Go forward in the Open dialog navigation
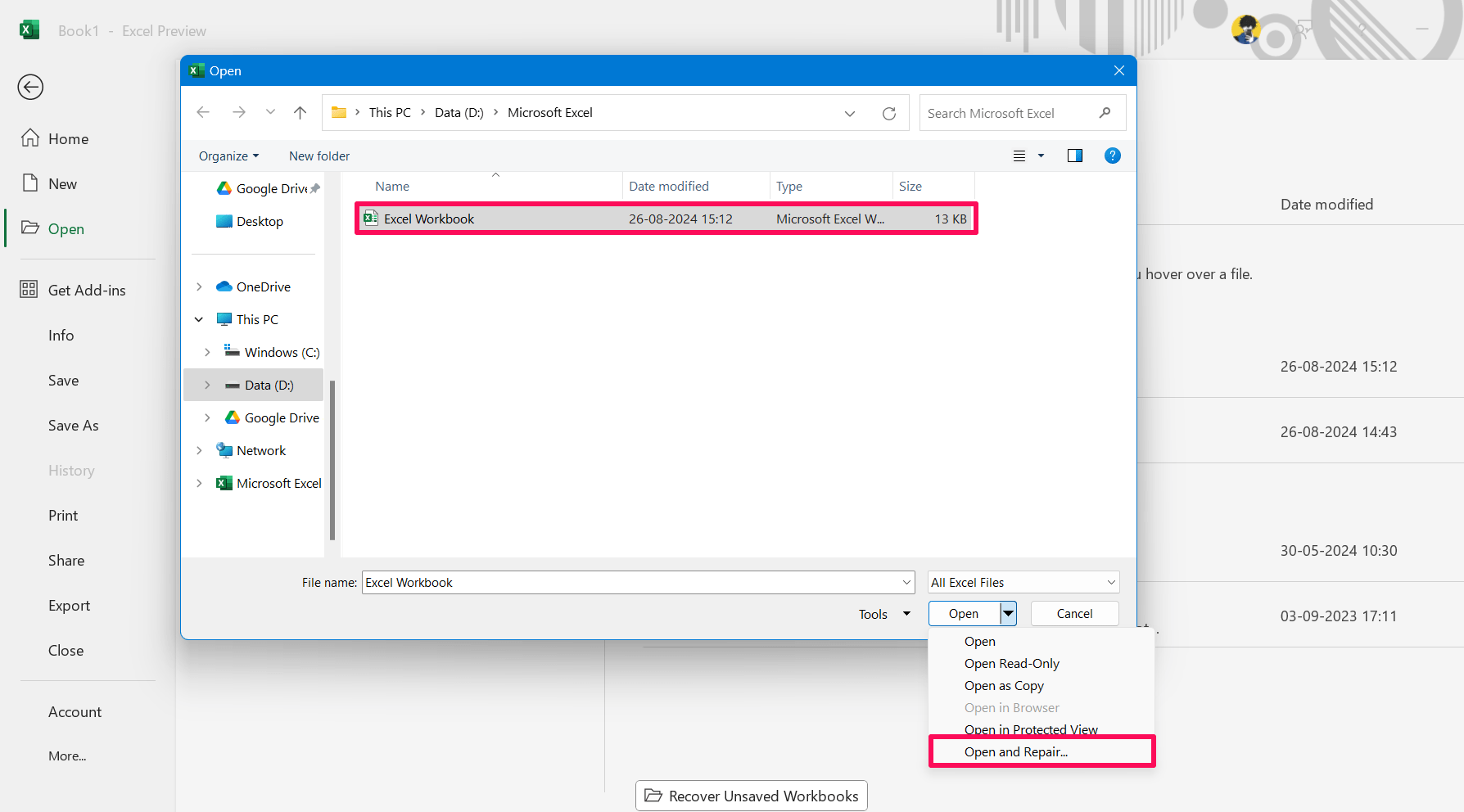Viewport: 1464px width, 812px height. tap(238, 112)
